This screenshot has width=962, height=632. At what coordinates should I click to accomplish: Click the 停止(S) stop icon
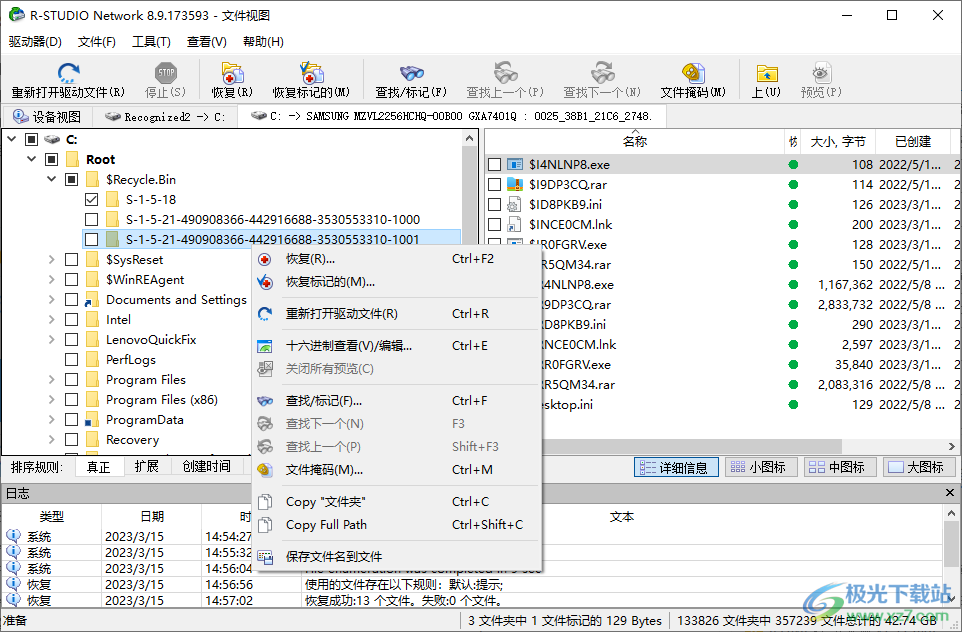pos(164,78)
